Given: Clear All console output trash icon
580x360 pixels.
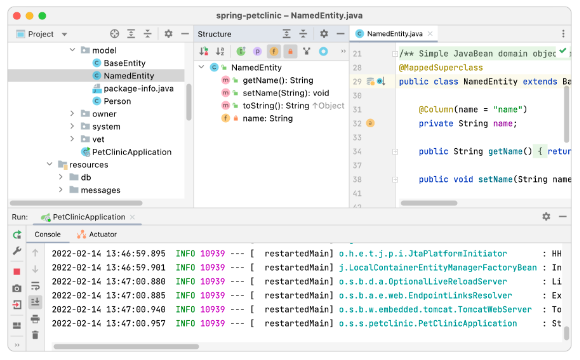Looking at the screenshot, I should point(35,335).
